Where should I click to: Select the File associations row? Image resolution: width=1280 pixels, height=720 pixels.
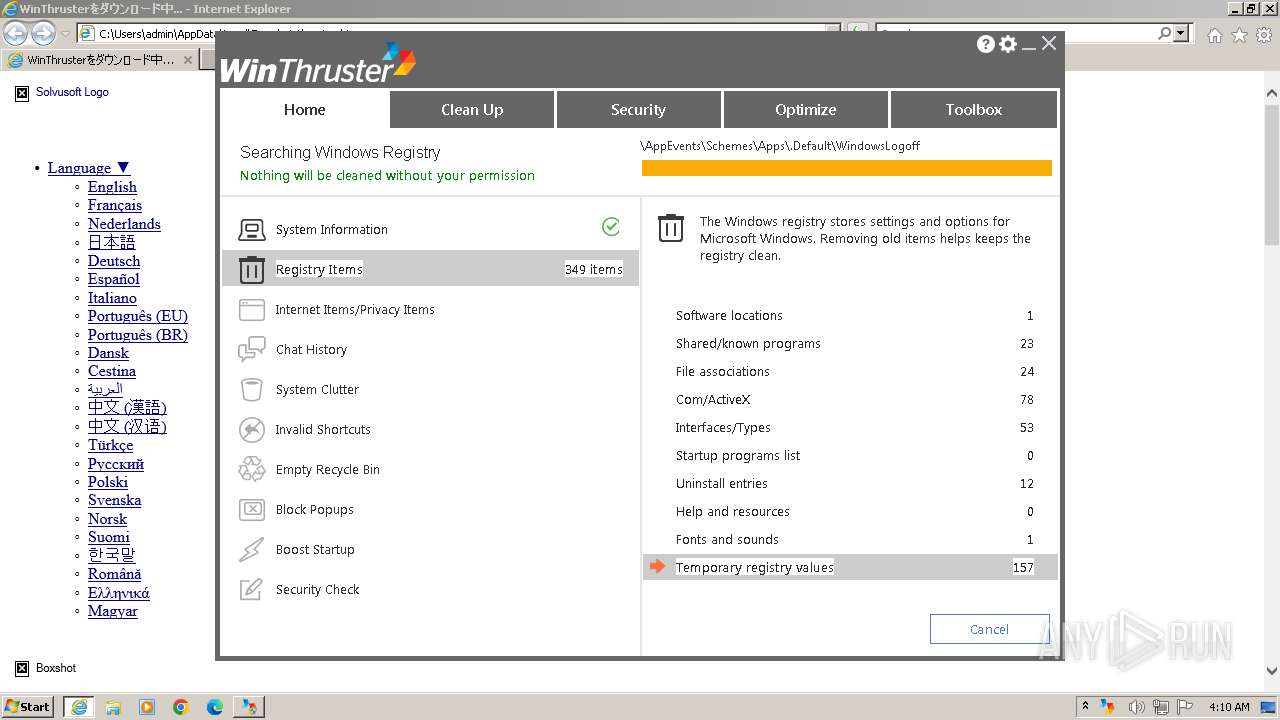[850, 371]
